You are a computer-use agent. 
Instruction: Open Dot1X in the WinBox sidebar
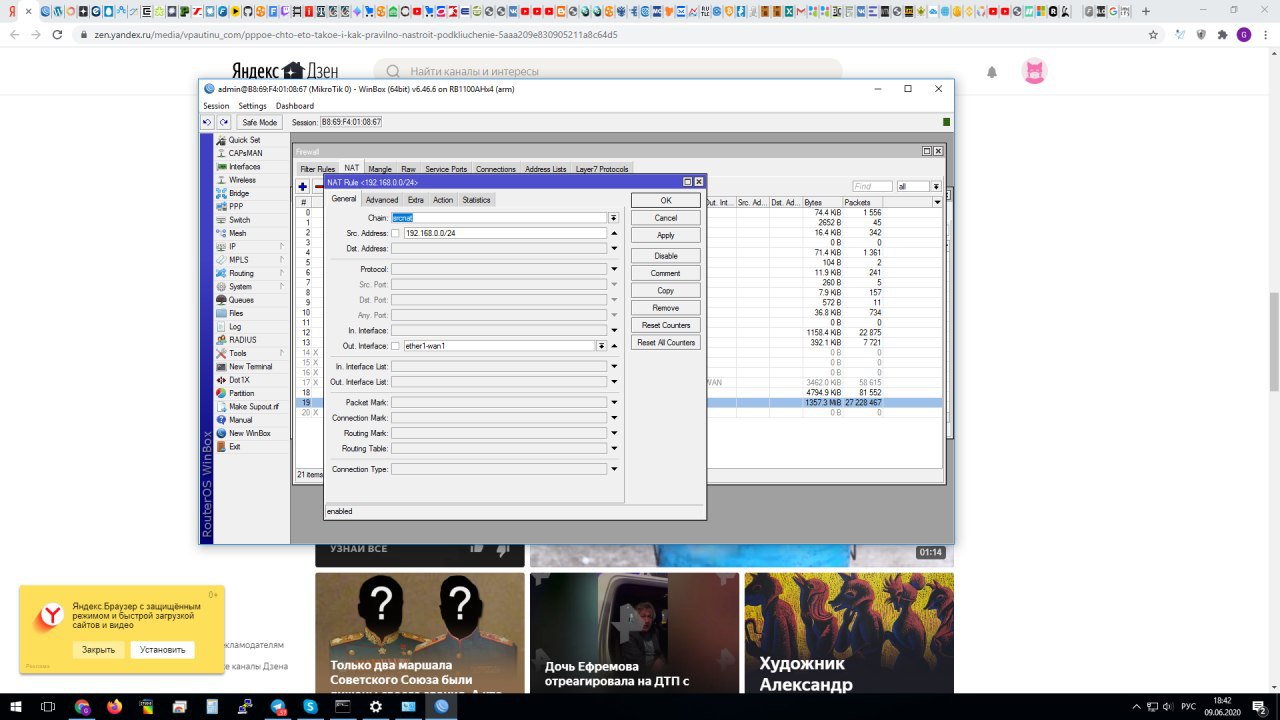(x=239, y=380)
